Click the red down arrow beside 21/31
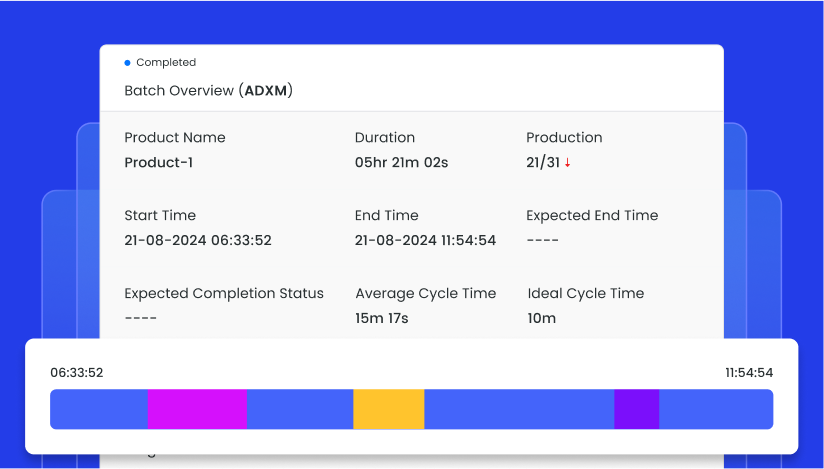Screen dimensions: 824x469 pyautogui.click(x=568, y=163)
